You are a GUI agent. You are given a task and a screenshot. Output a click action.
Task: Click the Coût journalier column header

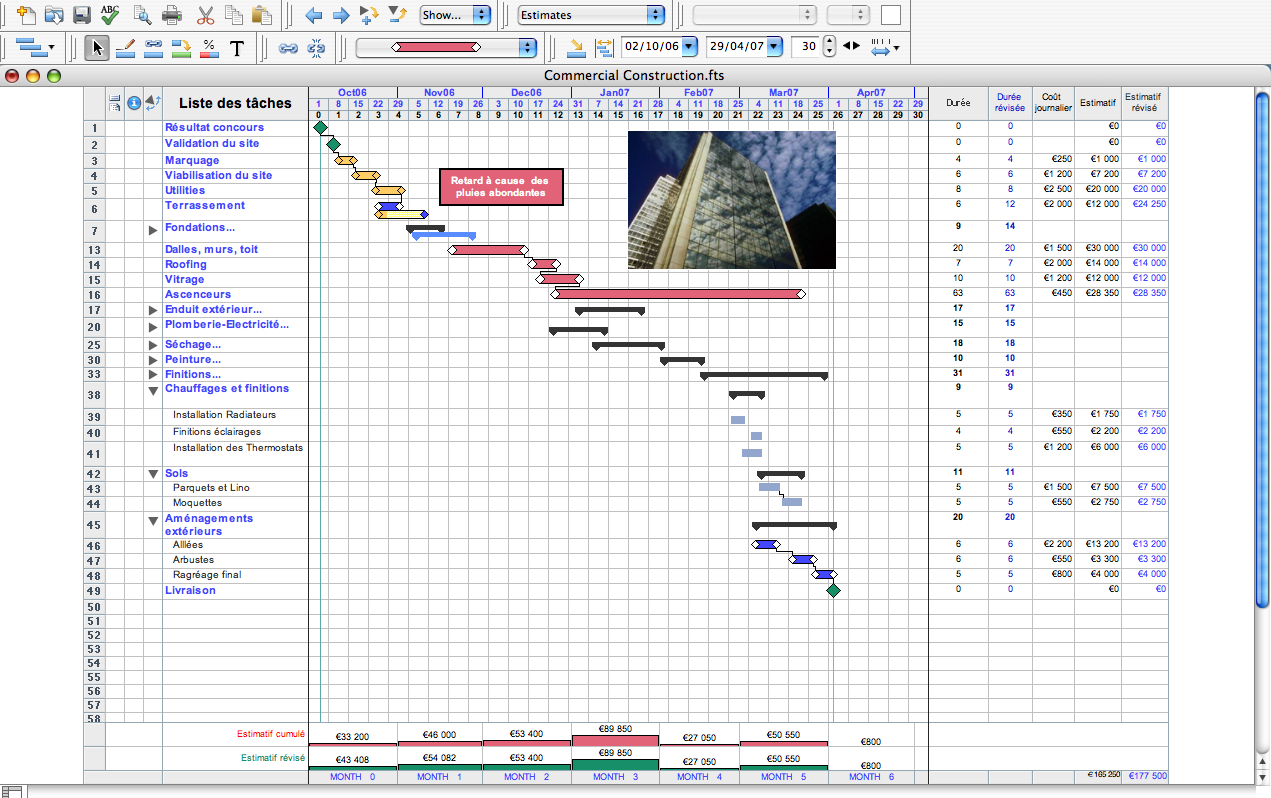(x=1054, y=103)
